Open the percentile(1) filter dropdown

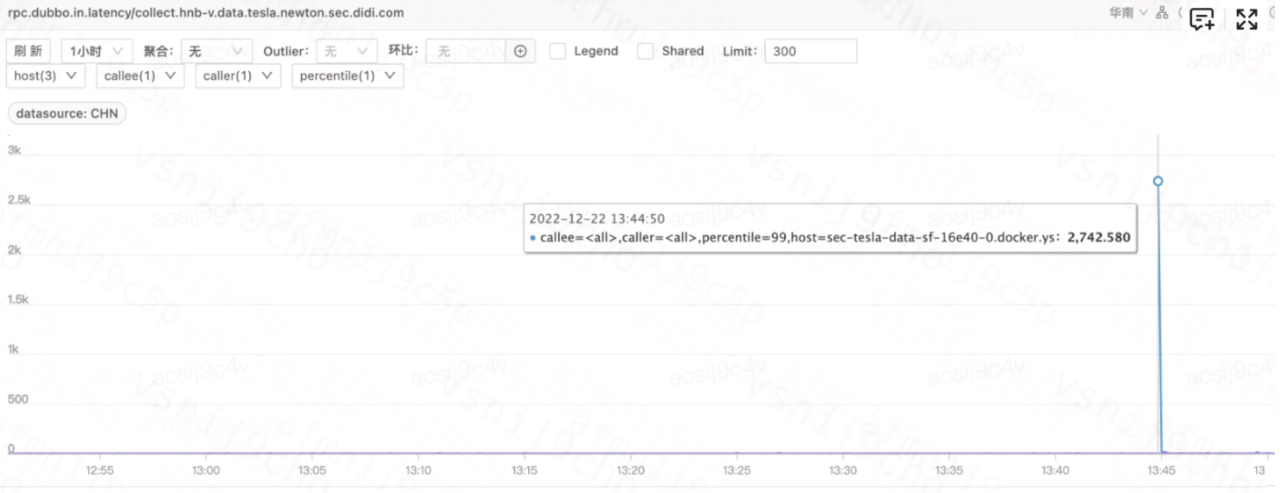347,76
